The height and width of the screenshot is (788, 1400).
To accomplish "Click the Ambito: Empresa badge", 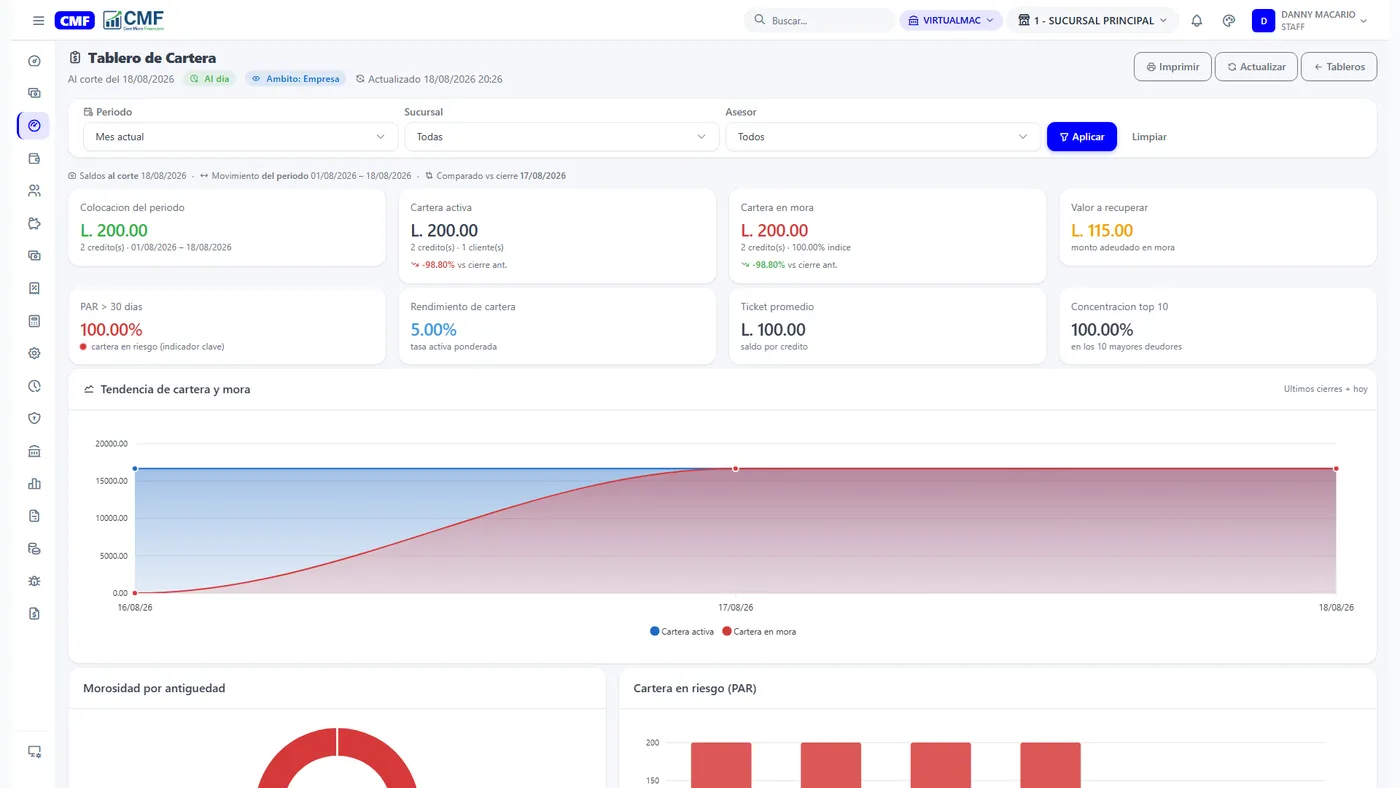I will click(x=295, y=79).
